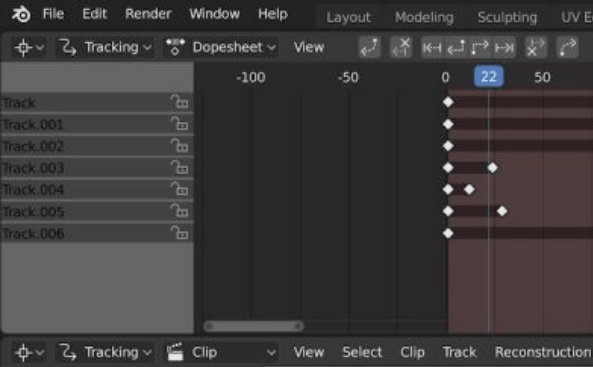Open the Dopesheet view dropdown
Screen dimensions: 593x367
pyautogui.click(x=221, y=48)
